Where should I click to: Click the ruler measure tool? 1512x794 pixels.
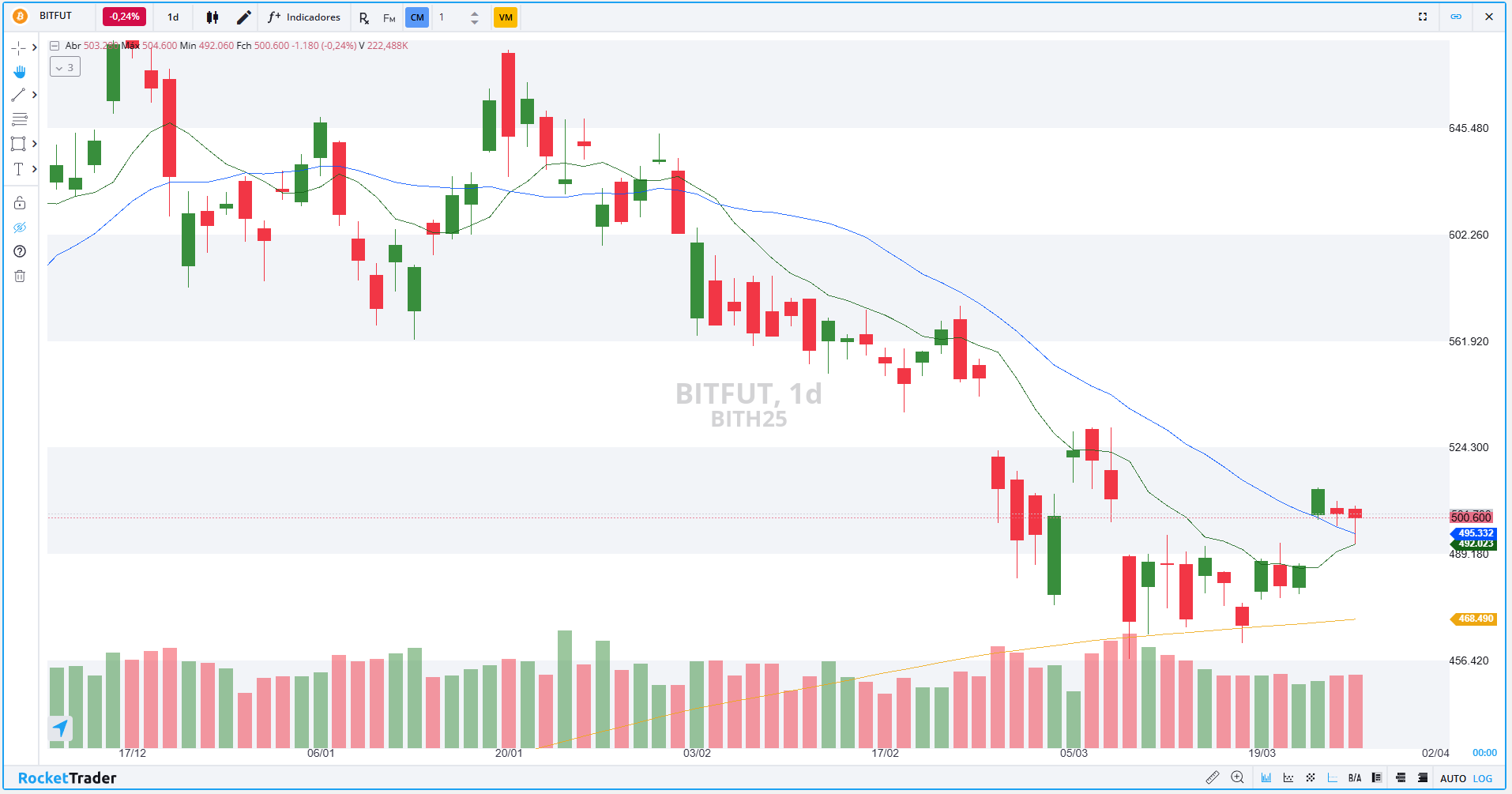(x=1212, y=777)
